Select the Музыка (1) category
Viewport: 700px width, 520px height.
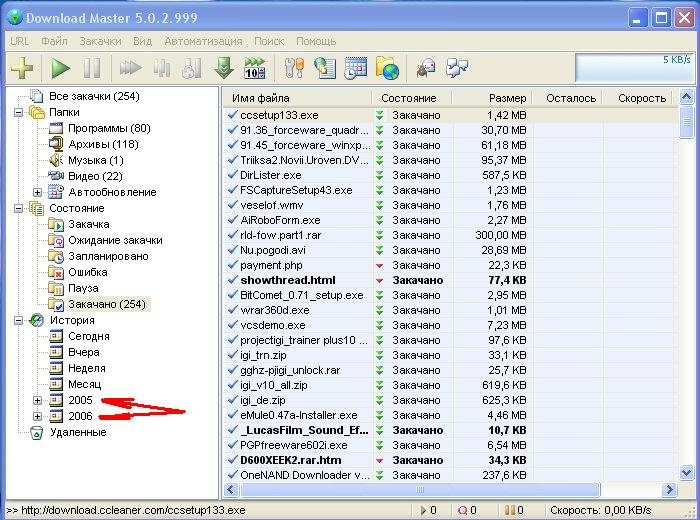pyautogui.click(x=96, y=161)
